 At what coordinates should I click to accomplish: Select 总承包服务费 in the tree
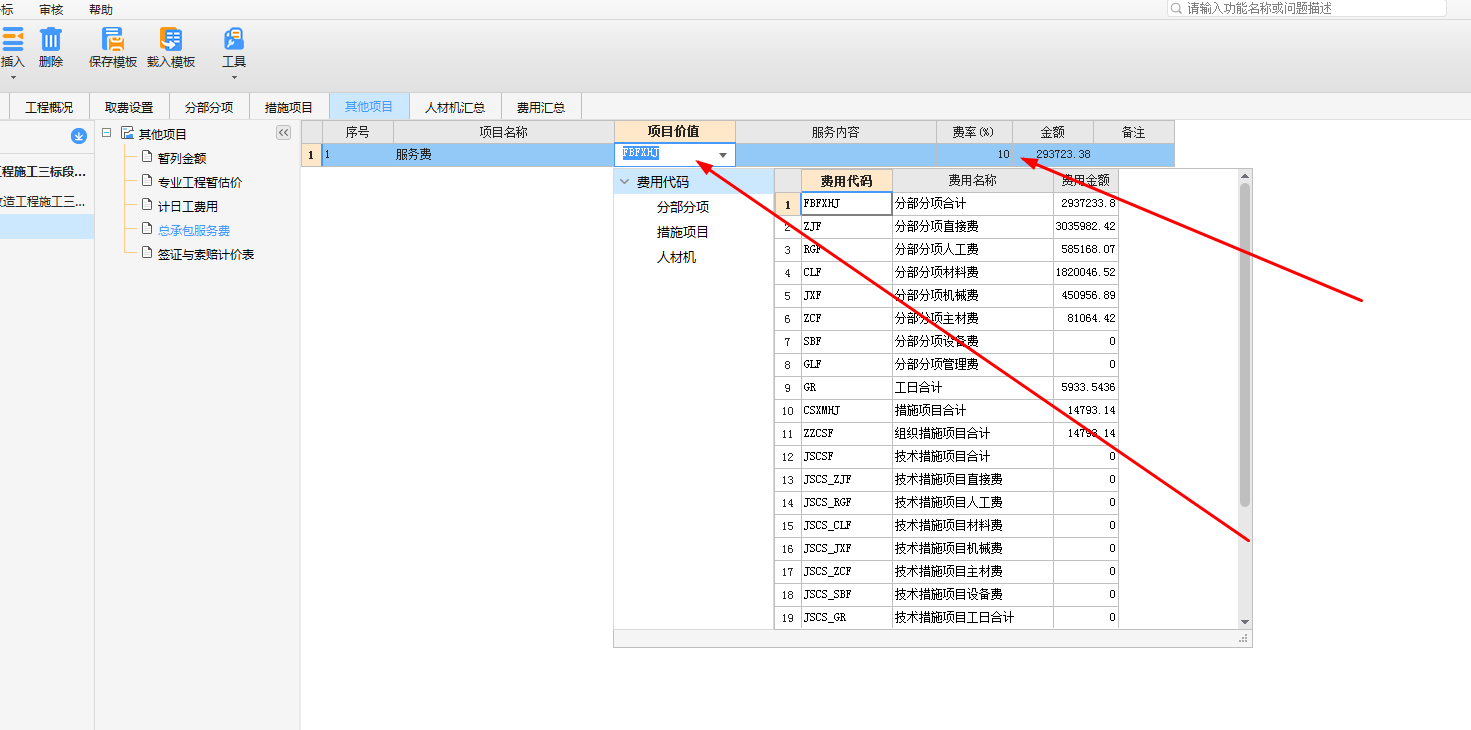click(194, 230)
